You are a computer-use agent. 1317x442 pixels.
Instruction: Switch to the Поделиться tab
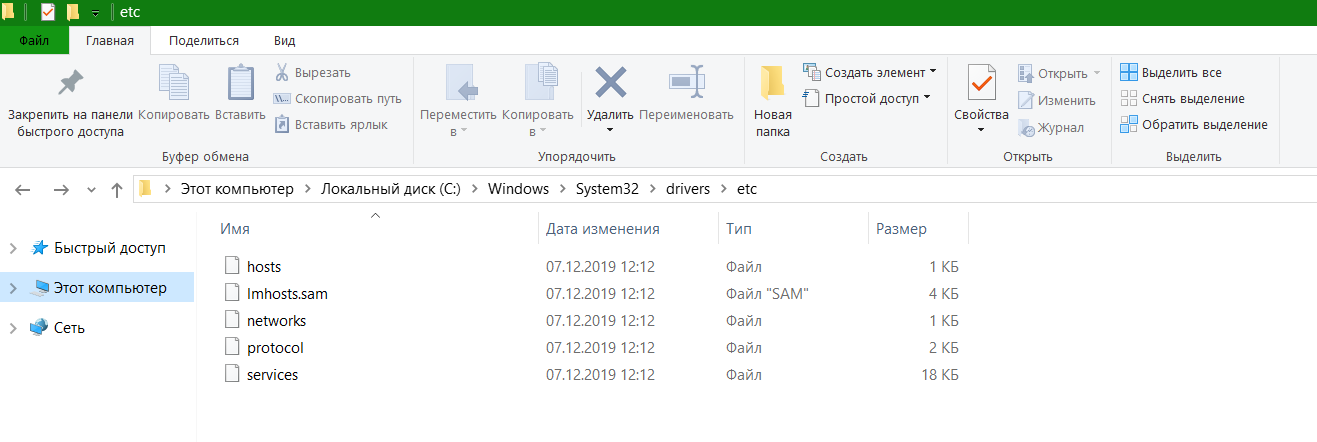click(204, 41)
